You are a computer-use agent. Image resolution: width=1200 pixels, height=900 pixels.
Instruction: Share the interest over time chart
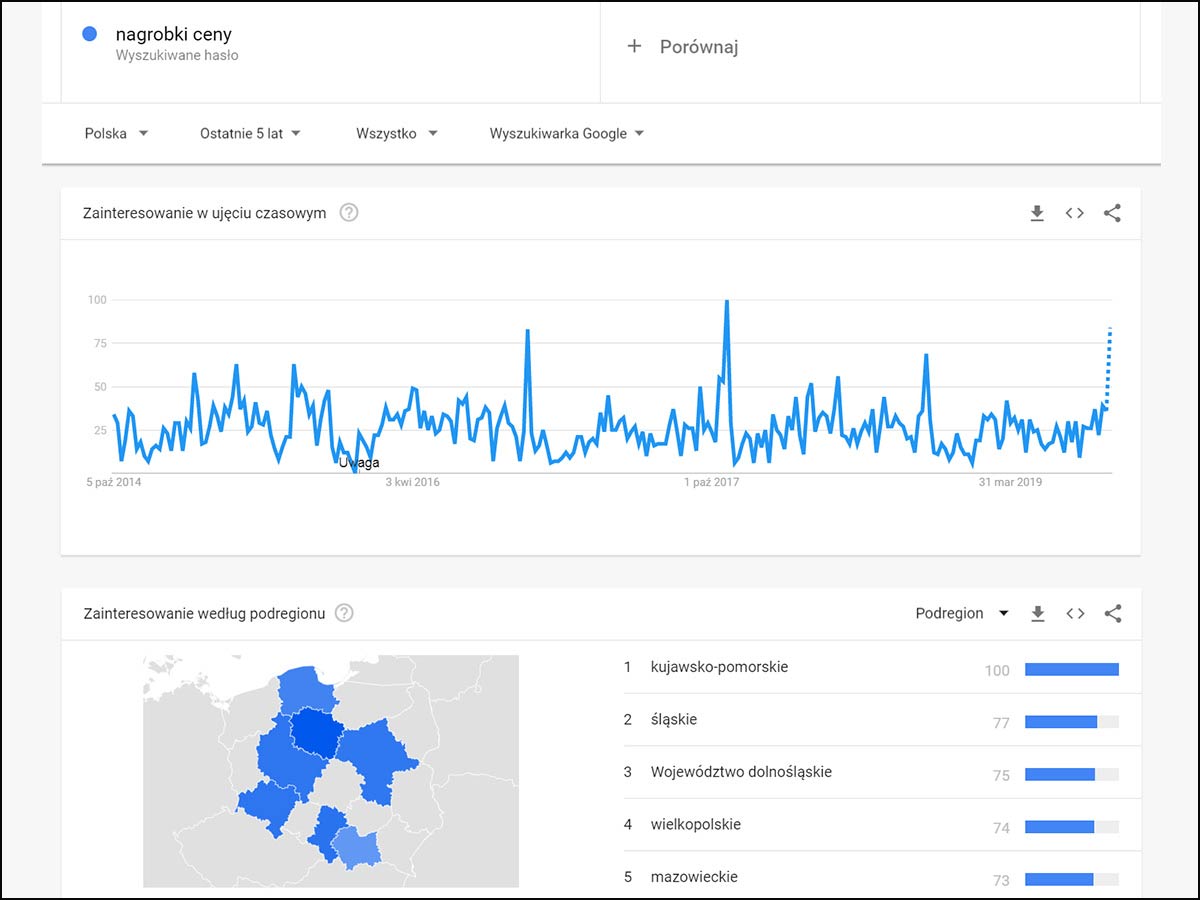(x=1112, y=213)
